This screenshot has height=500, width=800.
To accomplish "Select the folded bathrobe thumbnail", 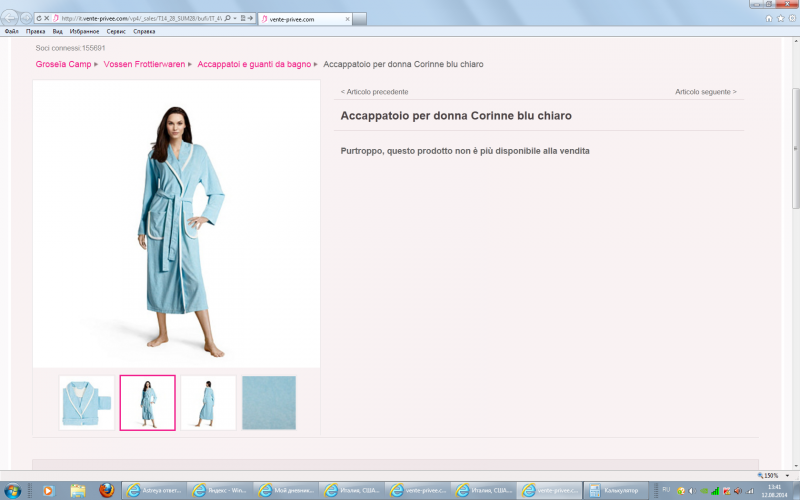I will [87, 403].
